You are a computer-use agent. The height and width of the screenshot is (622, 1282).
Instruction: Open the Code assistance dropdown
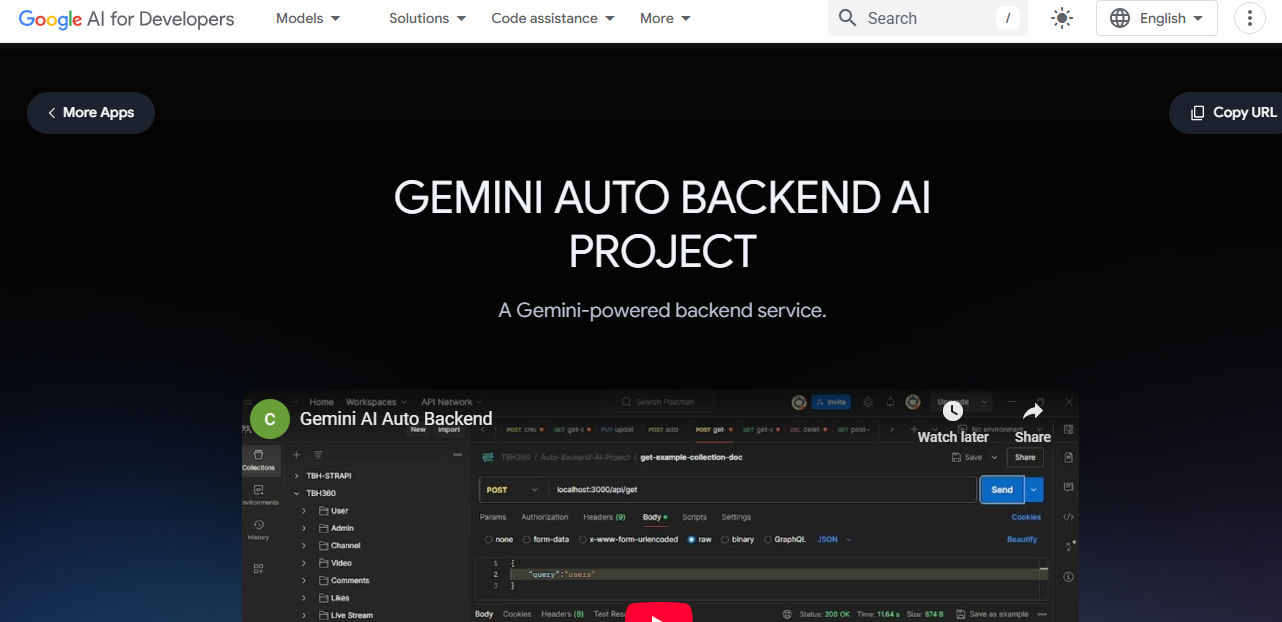[x=553, y=18]
